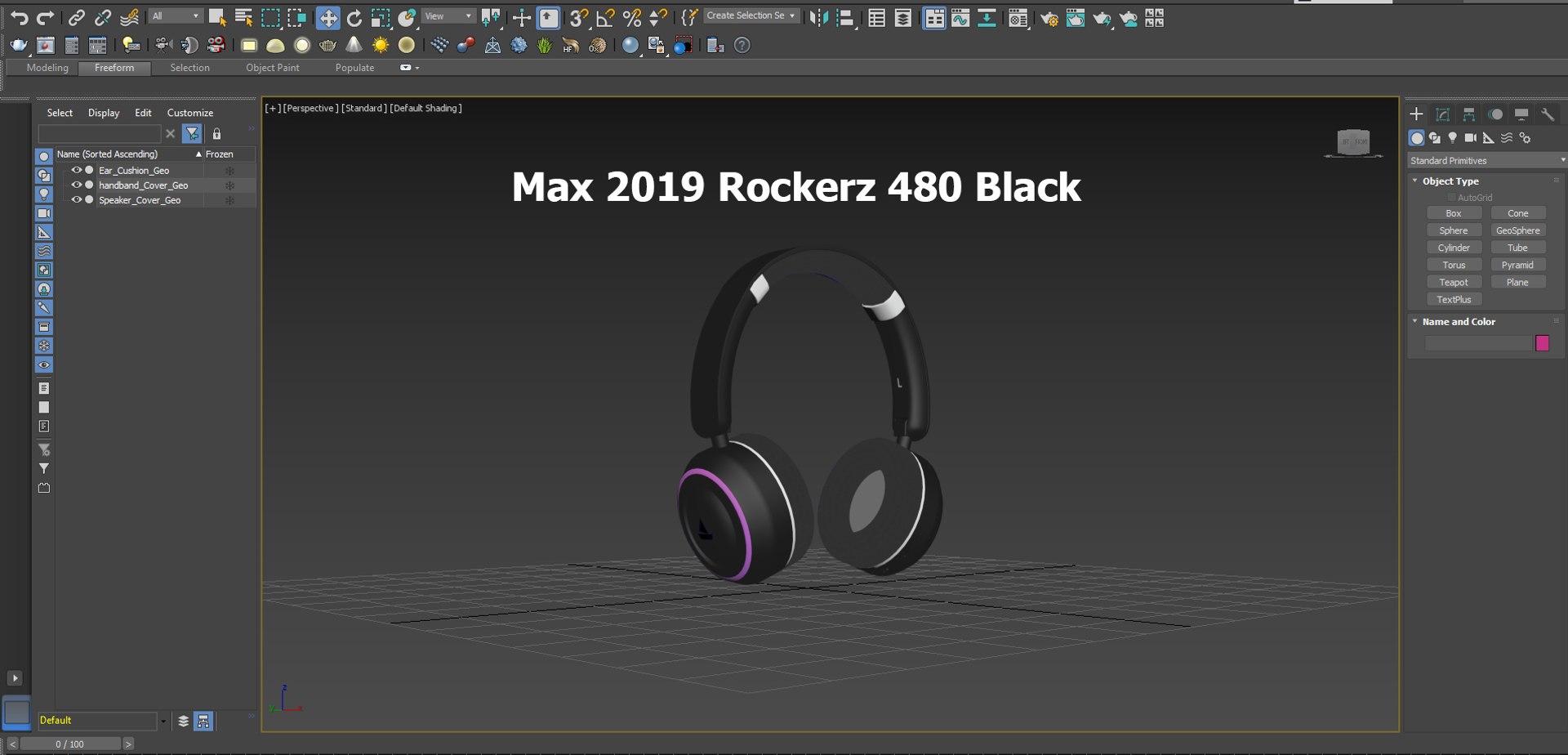Switch to the Modeling ribbon tab
This screenshot has width=1568, height=755.
click(x=47, y=68)
